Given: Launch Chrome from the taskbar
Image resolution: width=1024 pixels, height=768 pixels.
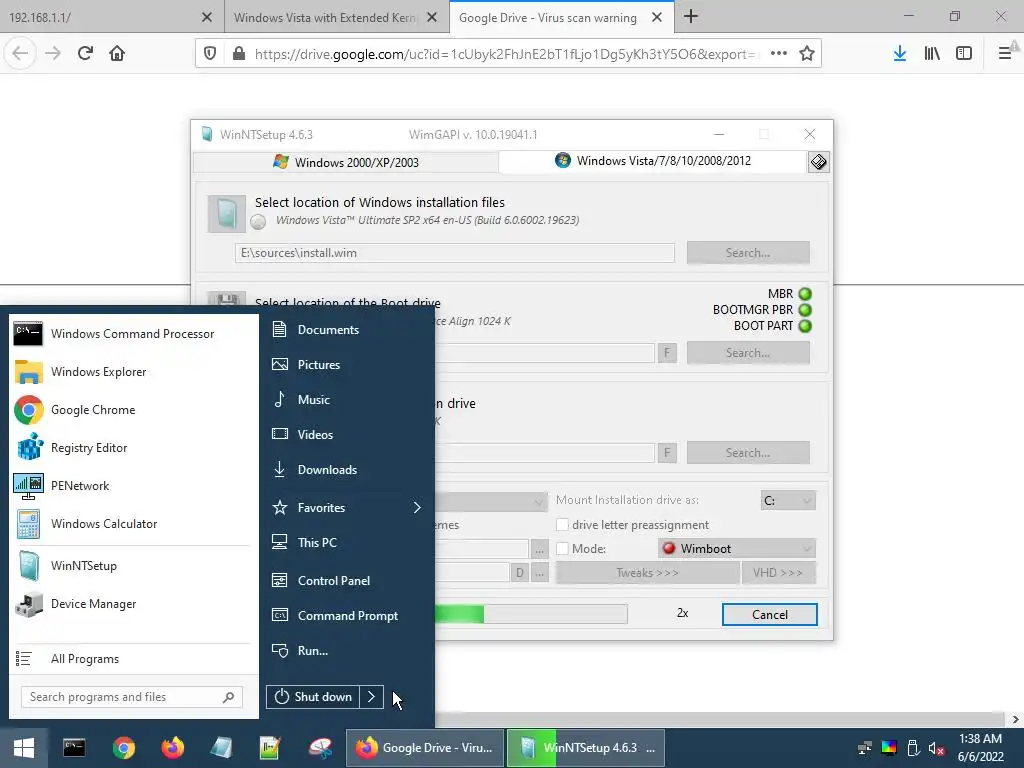Looking at the screenshot, I should pyautogui.click(x=123, y=748).
